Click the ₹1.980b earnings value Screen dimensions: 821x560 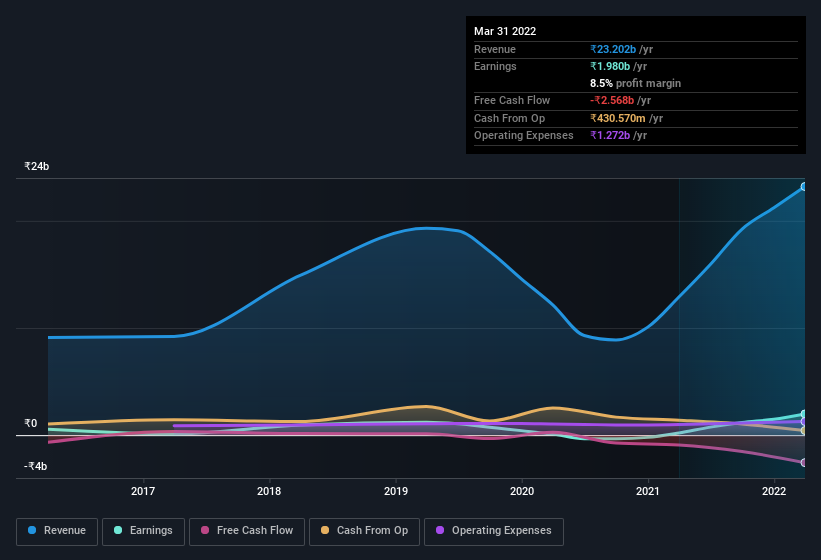(x=610, y=66)
